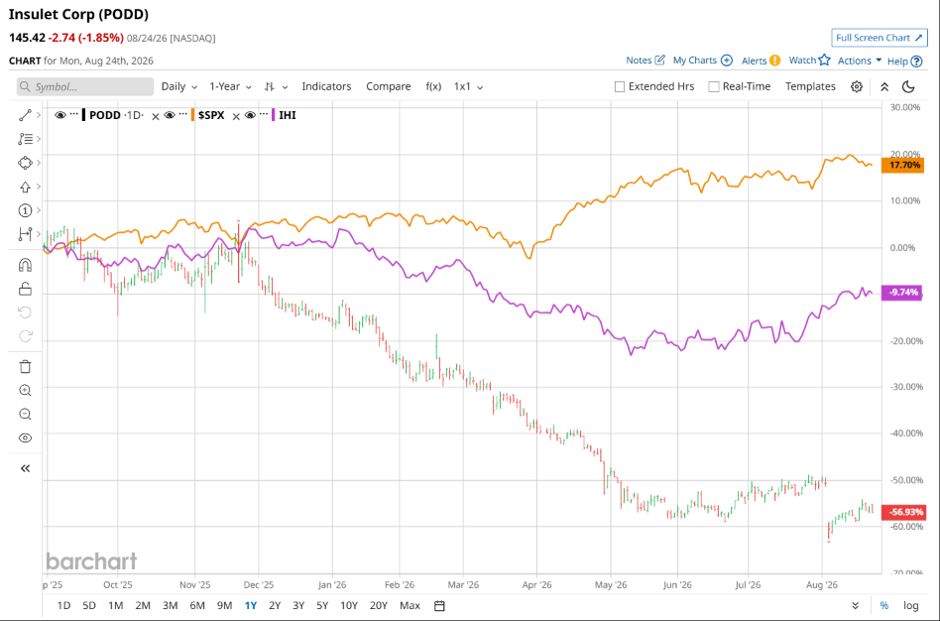This screenshot has width=940, height=621.
Task: Open the Actions dropdown
Action: (x=860, y=61)
